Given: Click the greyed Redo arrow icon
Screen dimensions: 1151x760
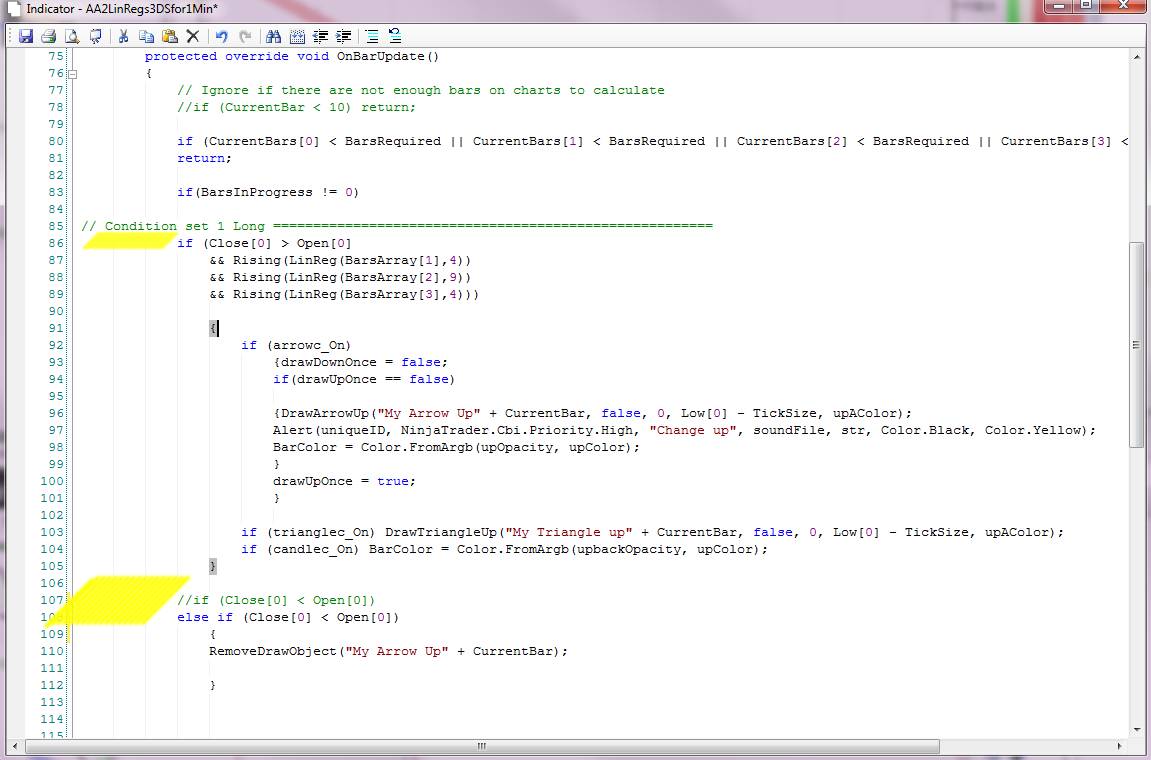Looking at the screenshot, I should tap(245, 36).
